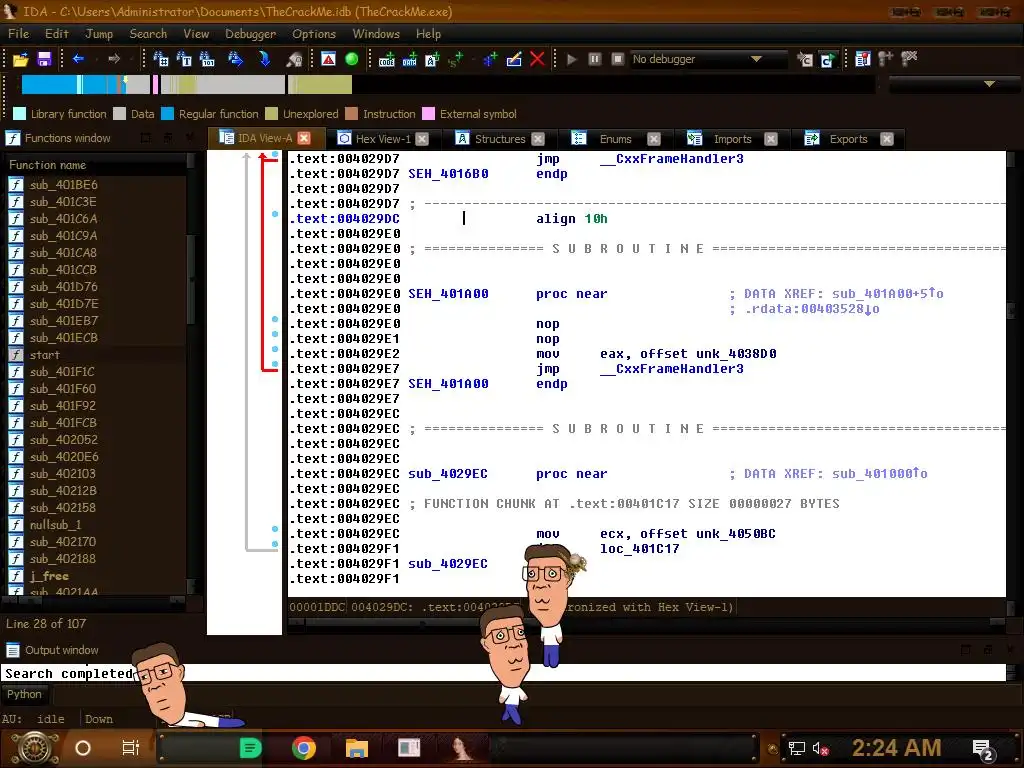
Task: Click the Open file folder toolbar icon
Action: [x=20, y=59]
